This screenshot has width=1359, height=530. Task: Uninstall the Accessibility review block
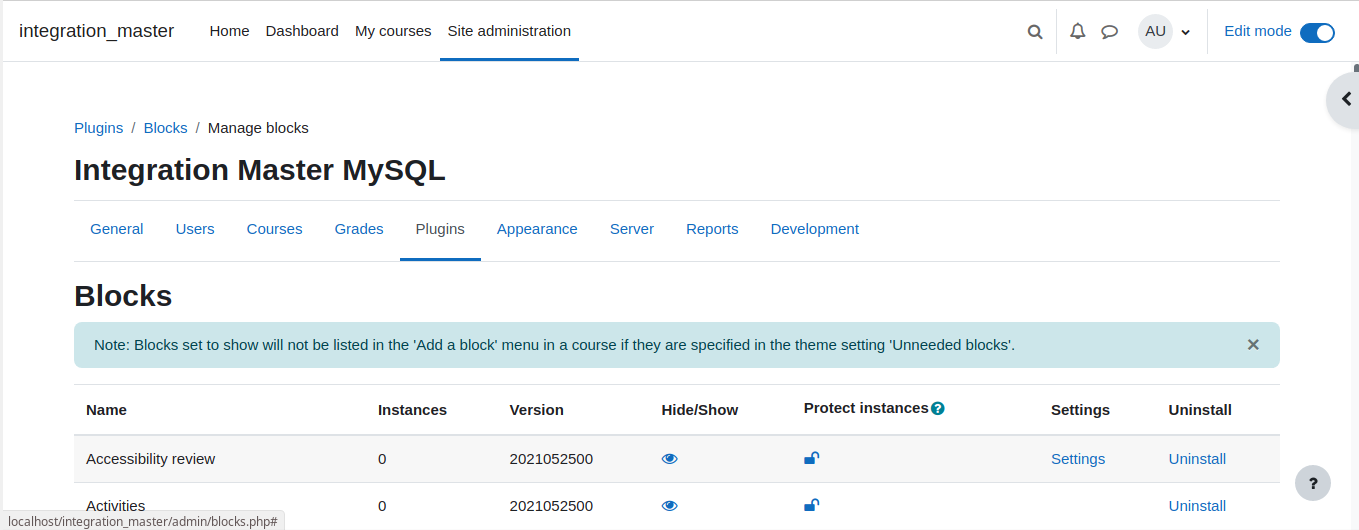click(1197, 459)
